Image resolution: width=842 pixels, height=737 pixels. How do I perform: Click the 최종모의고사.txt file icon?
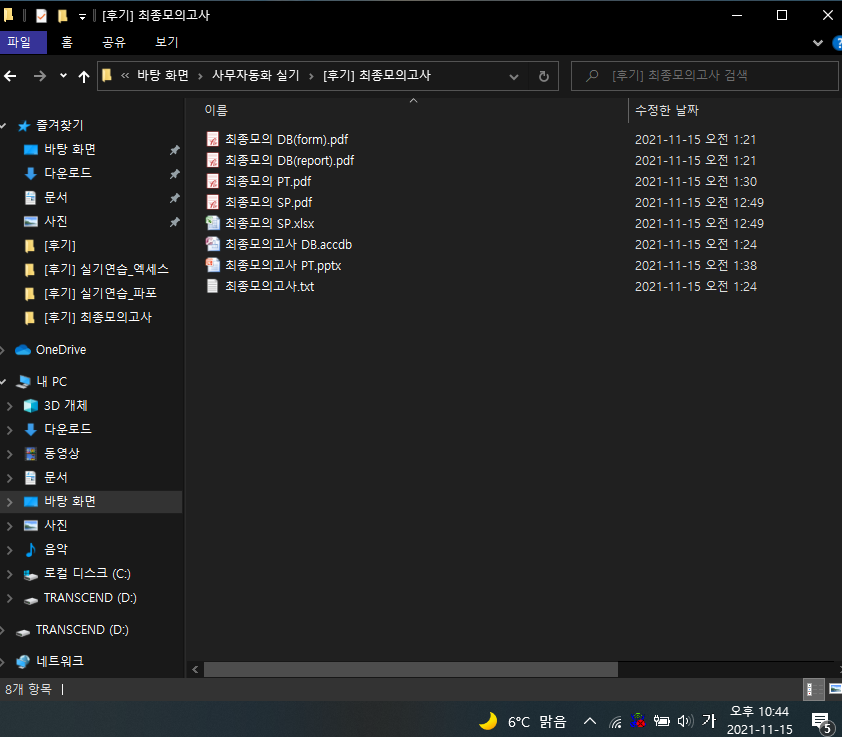[212, 286]
